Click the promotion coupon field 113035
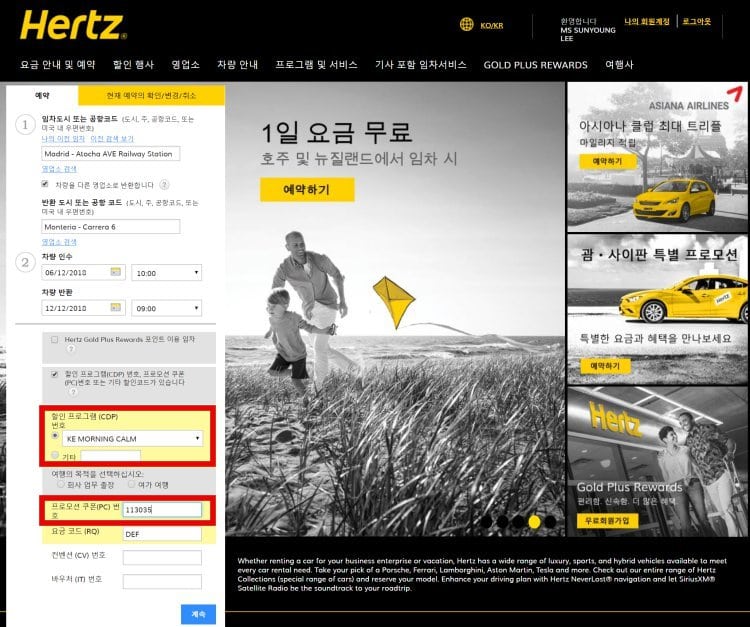The image size is (750, 627). pyautogui.click(x=162, y=510)
